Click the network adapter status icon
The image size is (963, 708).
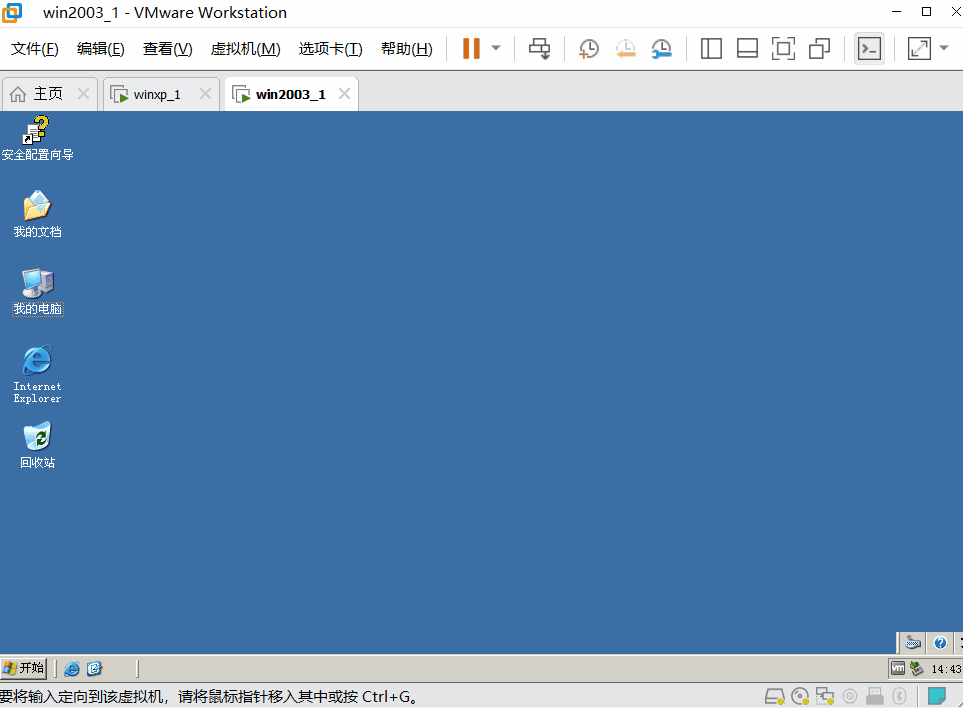[825, 696]
